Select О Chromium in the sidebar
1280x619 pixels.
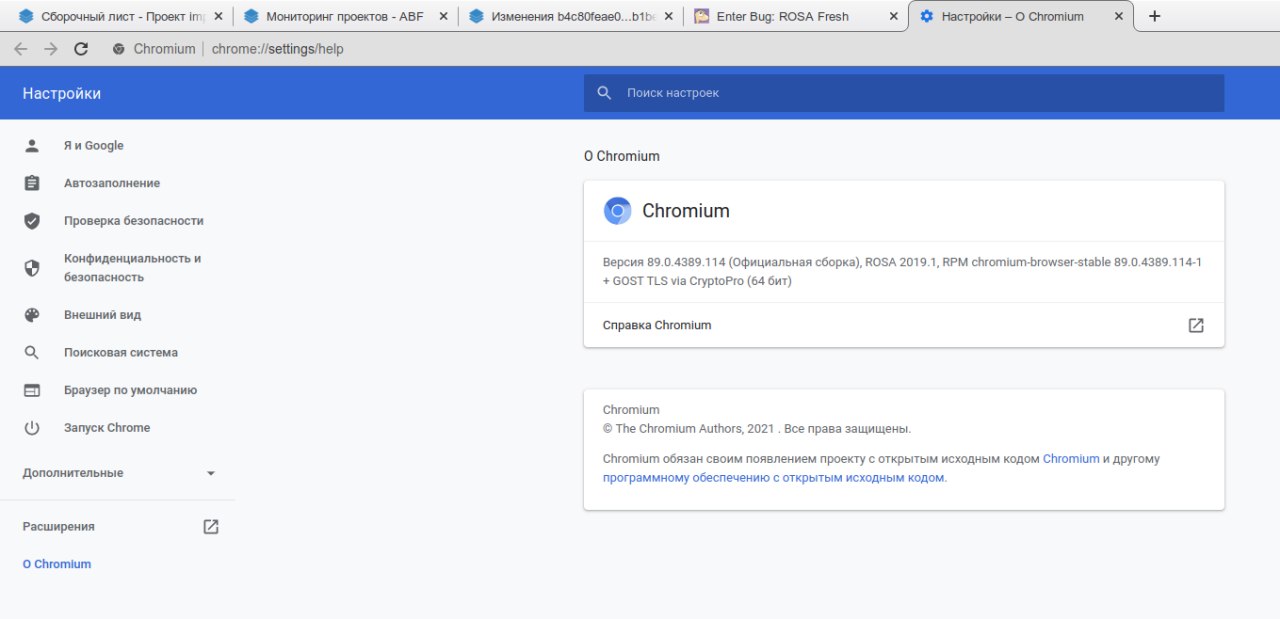[x=57, y=564]
